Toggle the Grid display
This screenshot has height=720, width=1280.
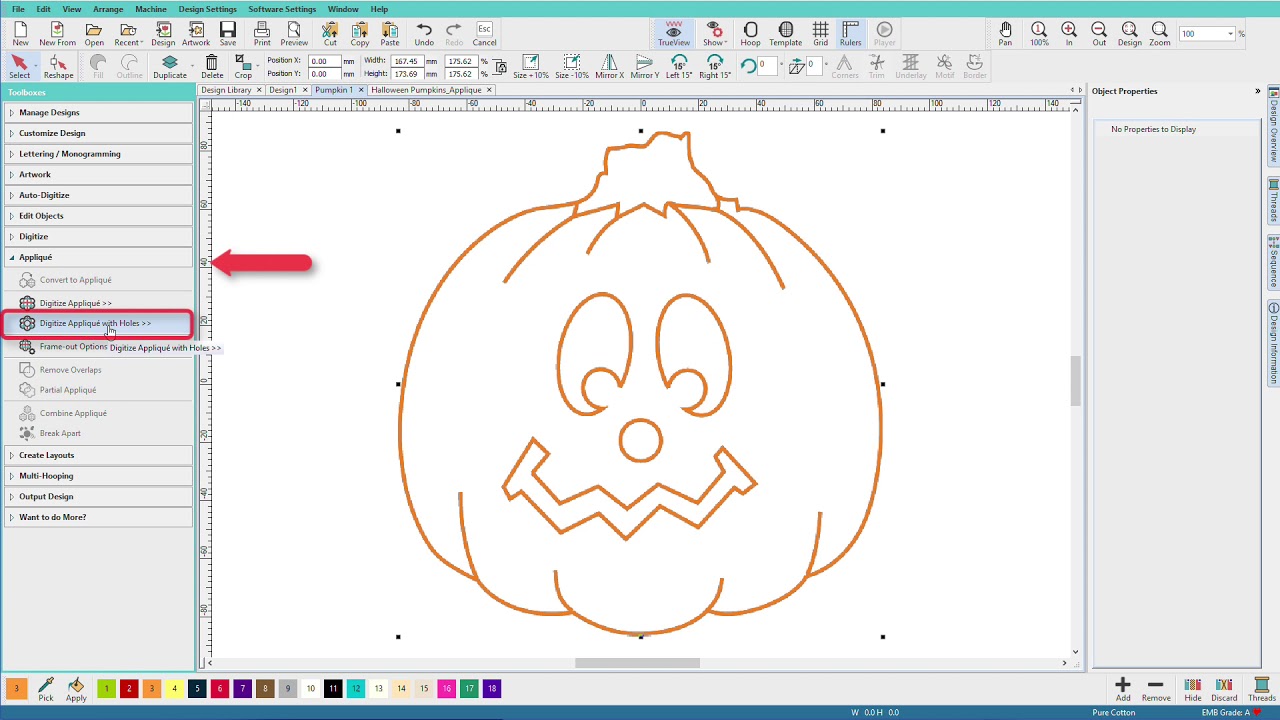pos(820,34)
